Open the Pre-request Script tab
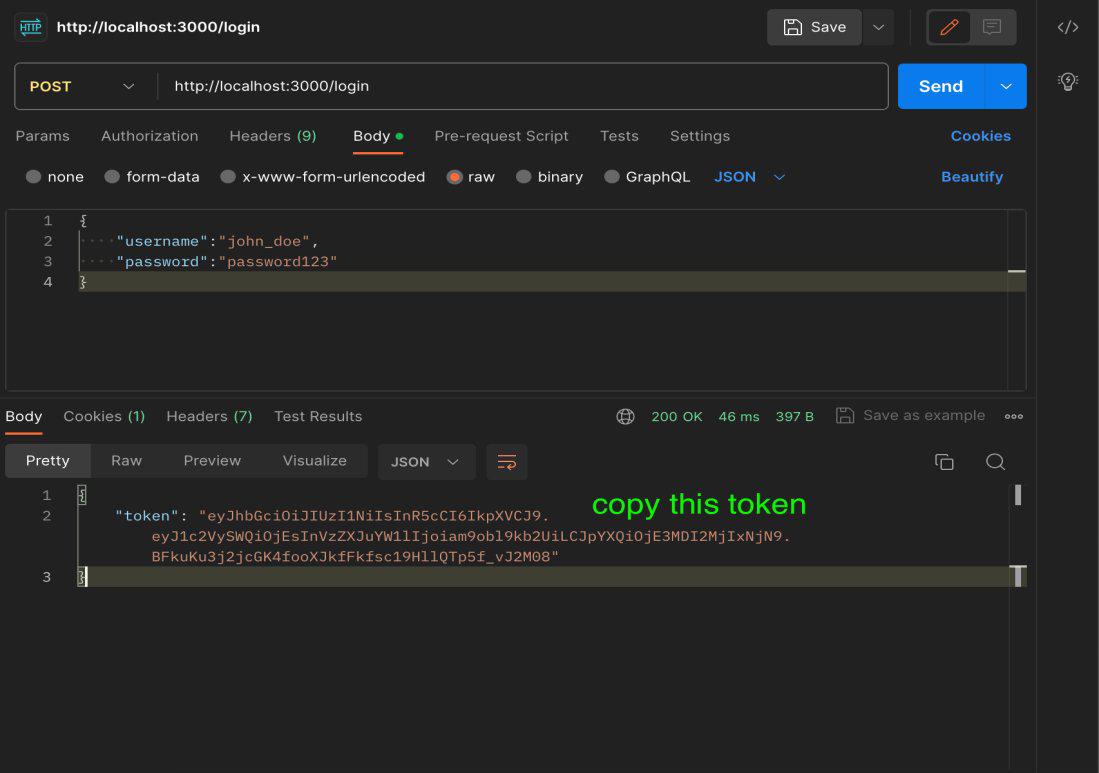This screenshot has width=1099, height=773. click(501, 136)
